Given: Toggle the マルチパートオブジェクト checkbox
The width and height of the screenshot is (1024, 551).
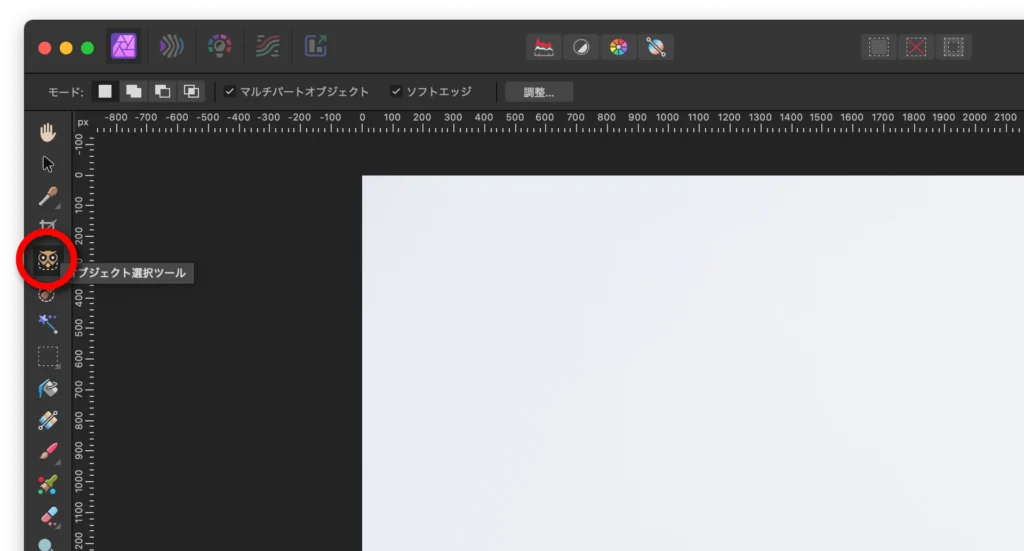Looking at the screenshot, I should (x=230, y=92).
